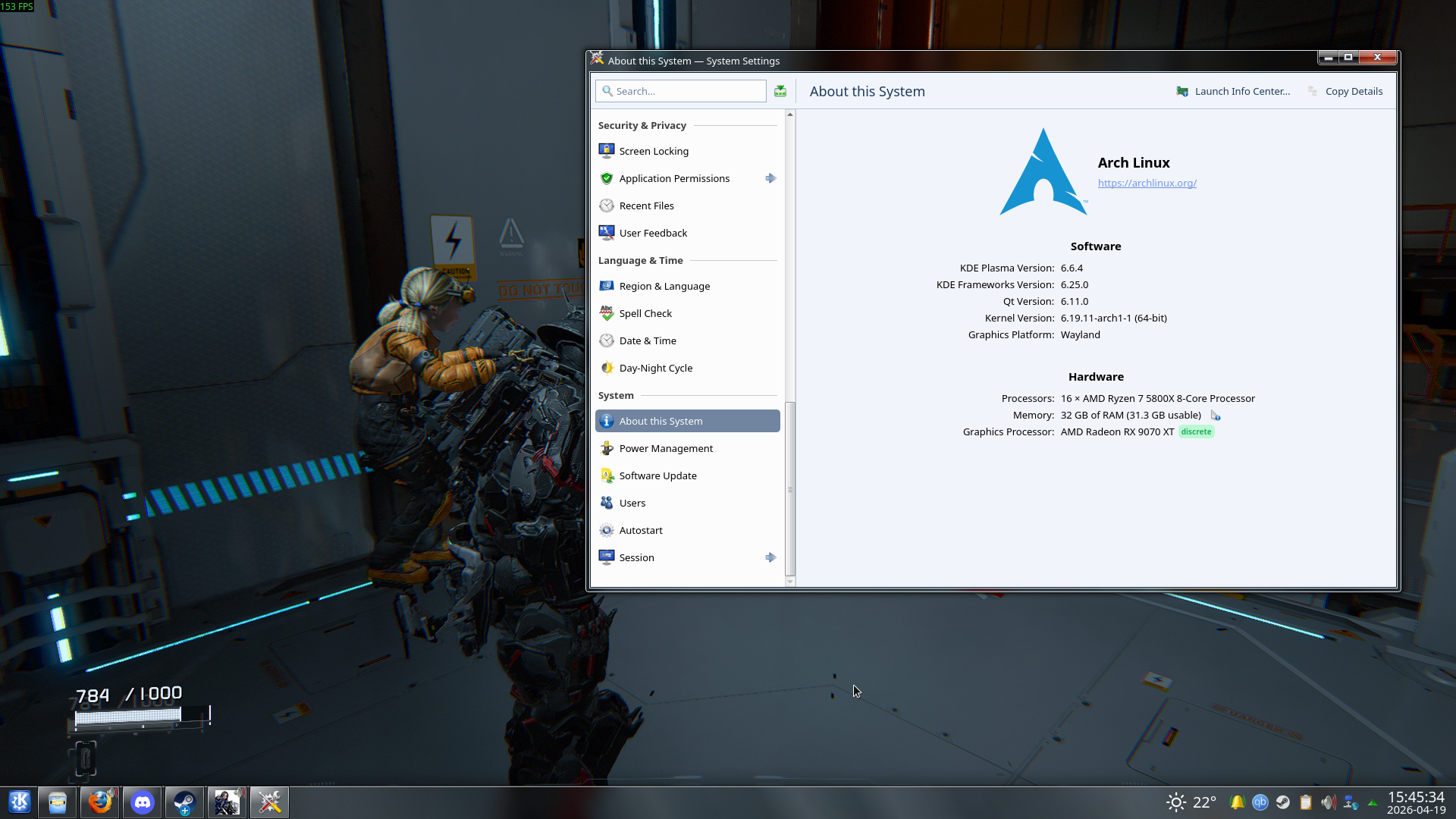Show hidden system tray icons arrow
The width and height of the screenshot is (1456, 819).
1373,802
